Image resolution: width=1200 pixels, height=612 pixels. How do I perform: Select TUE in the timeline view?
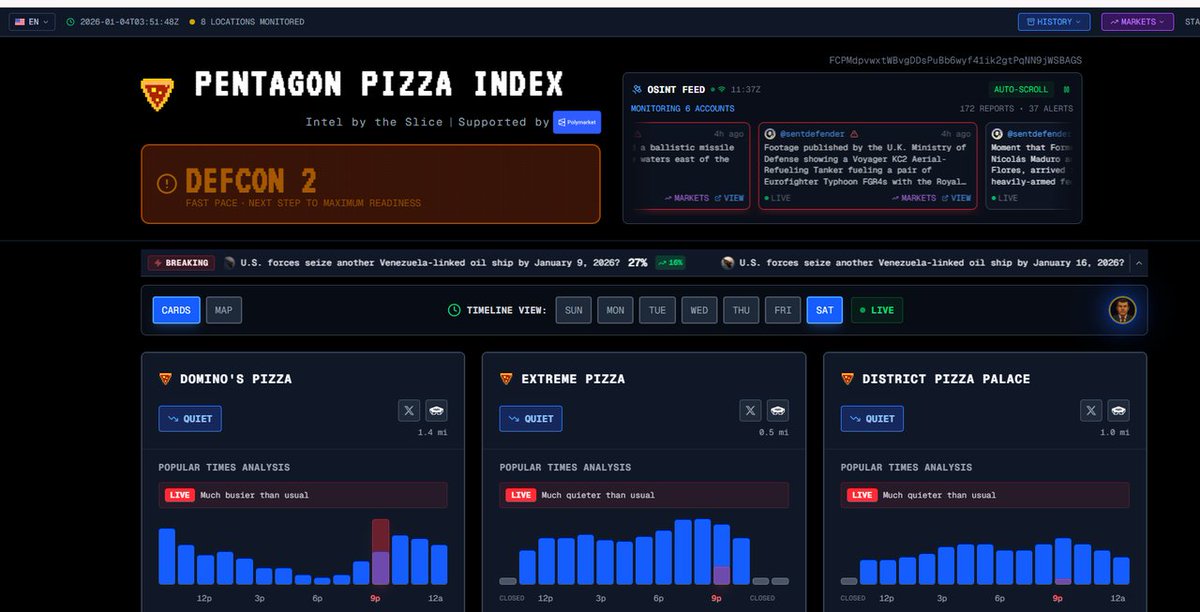coord(657,310)
